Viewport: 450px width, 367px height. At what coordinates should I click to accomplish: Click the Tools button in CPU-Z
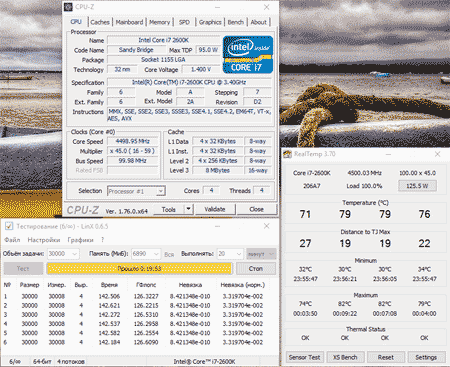[169, 209]
